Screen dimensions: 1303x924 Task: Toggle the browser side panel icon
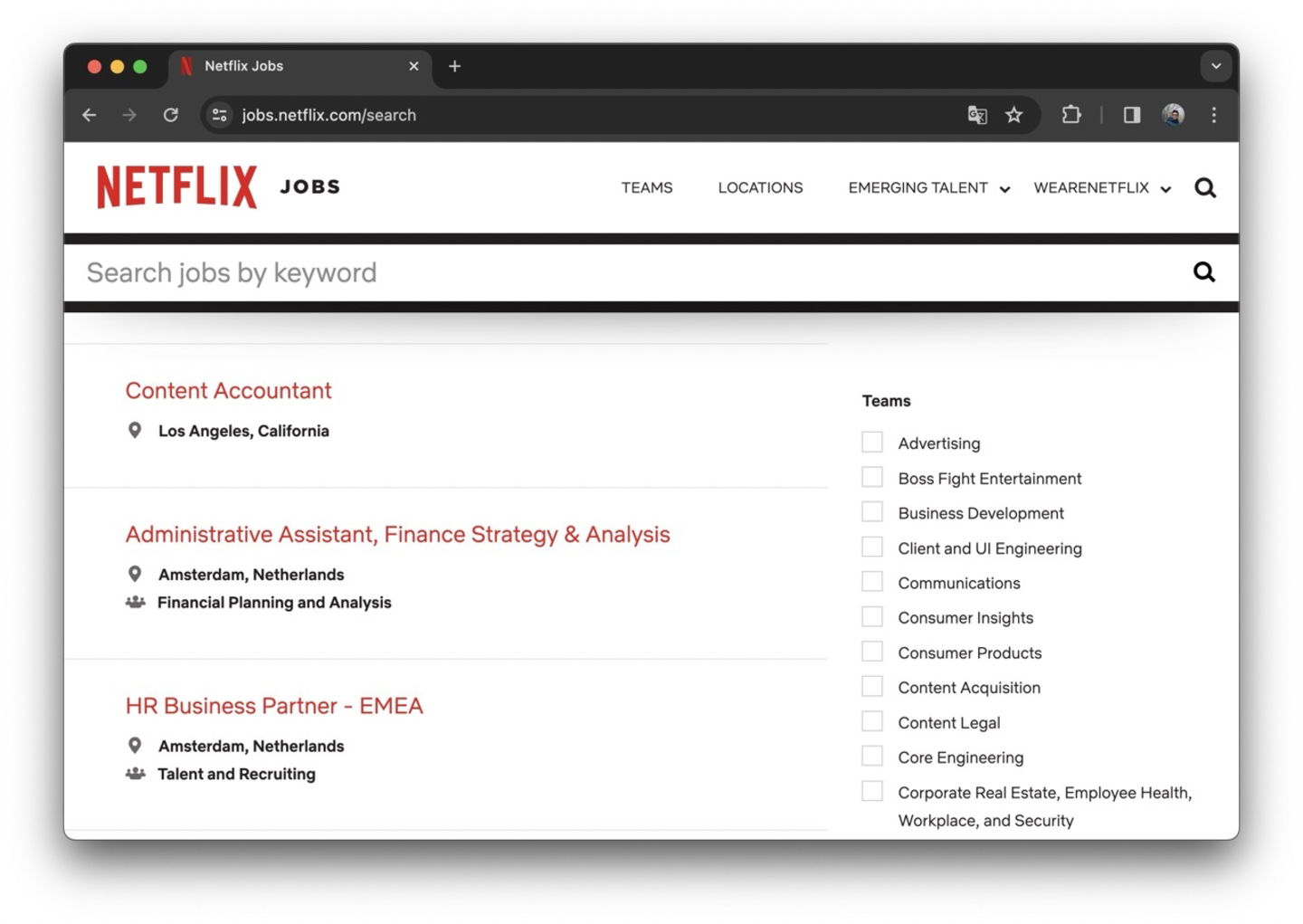click(x=1132, y=115)
